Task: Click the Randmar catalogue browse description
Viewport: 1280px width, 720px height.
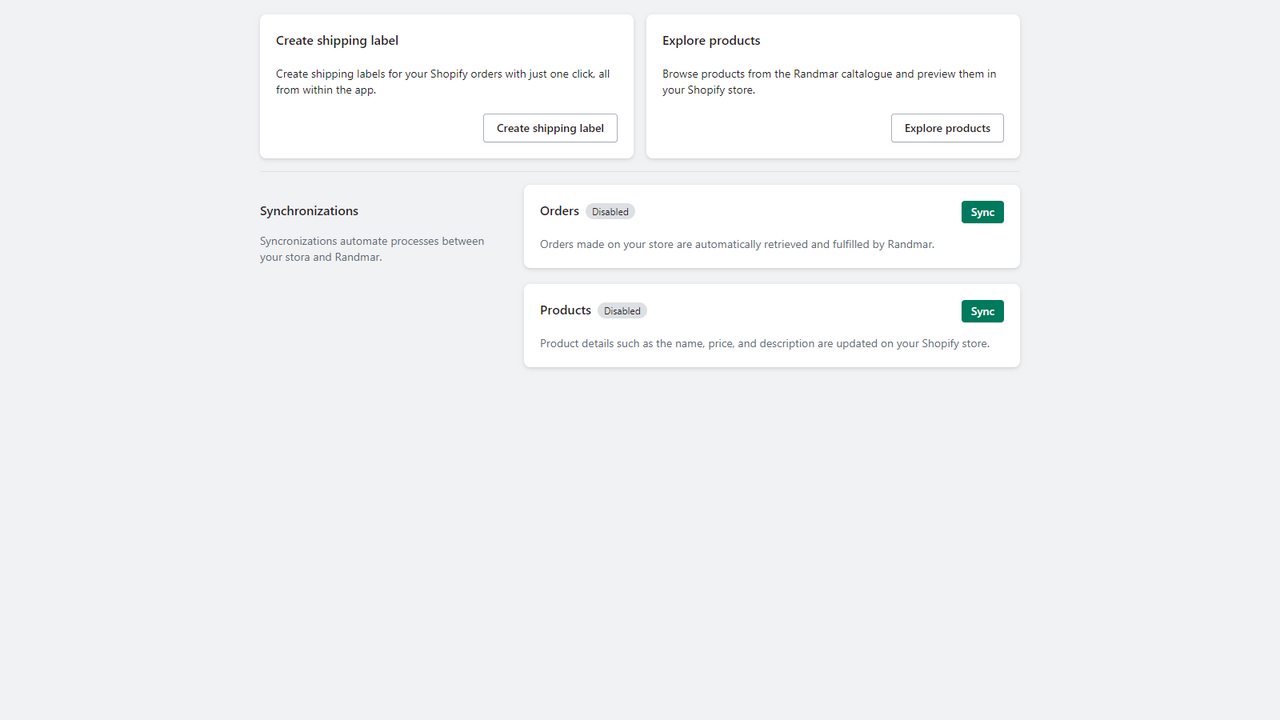Action: click(829, 82)
